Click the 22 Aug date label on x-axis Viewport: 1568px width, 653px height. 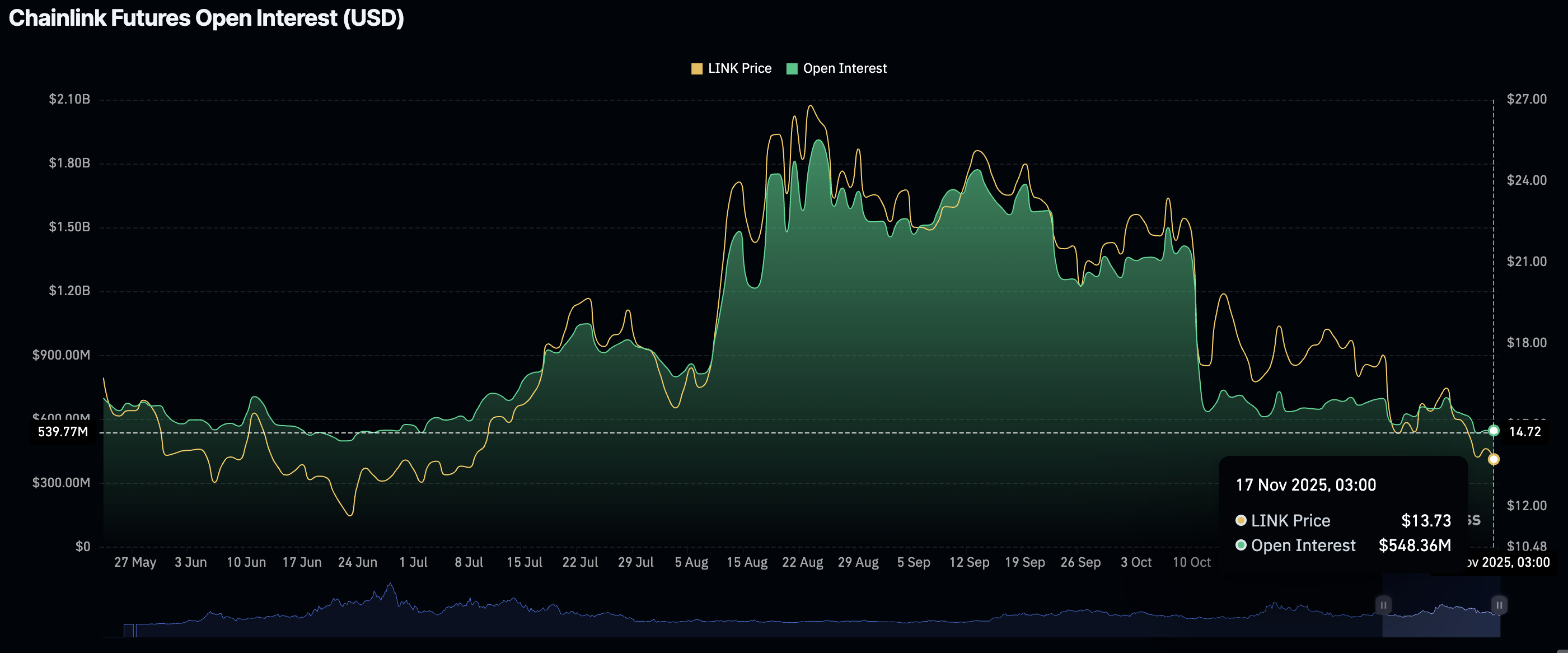(x=802, y=562)
